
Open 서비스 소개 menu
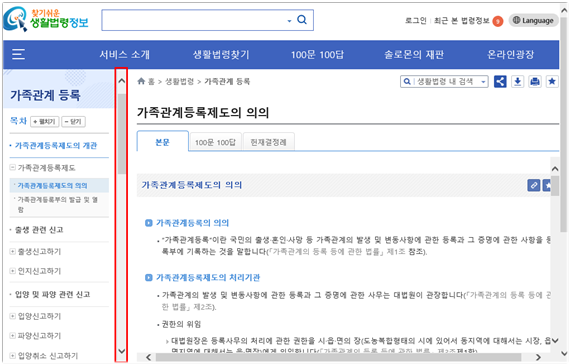tap(124, 54)
